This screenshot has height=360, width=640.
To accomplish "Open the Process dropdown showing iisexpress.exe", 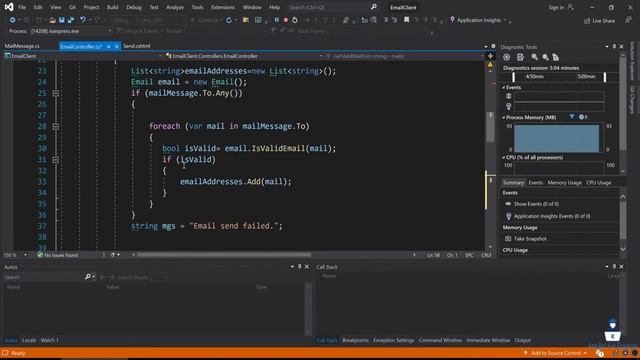I will coord(70,31).
